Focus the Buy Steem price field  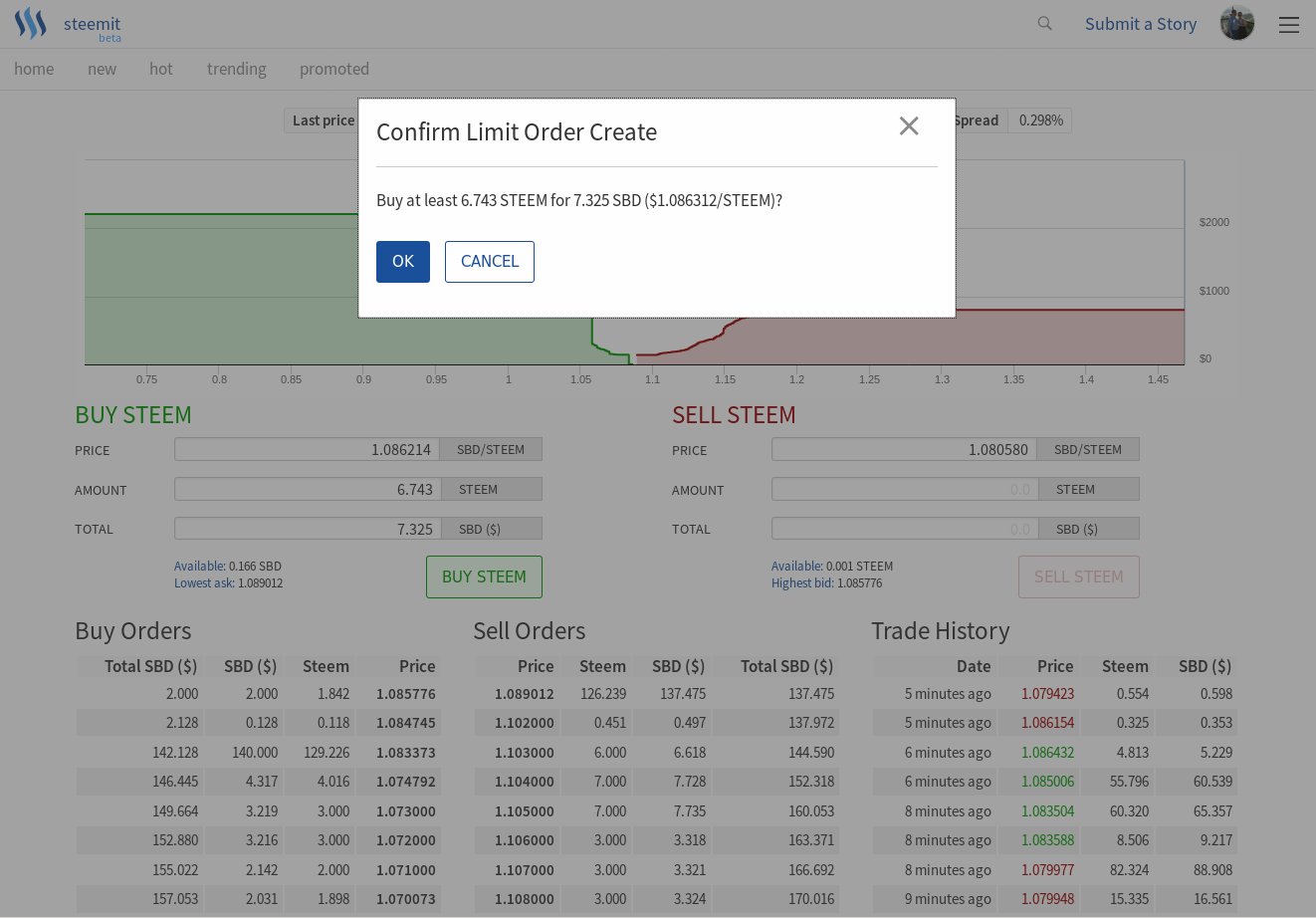pyautogui.click(x=308, y=449)
